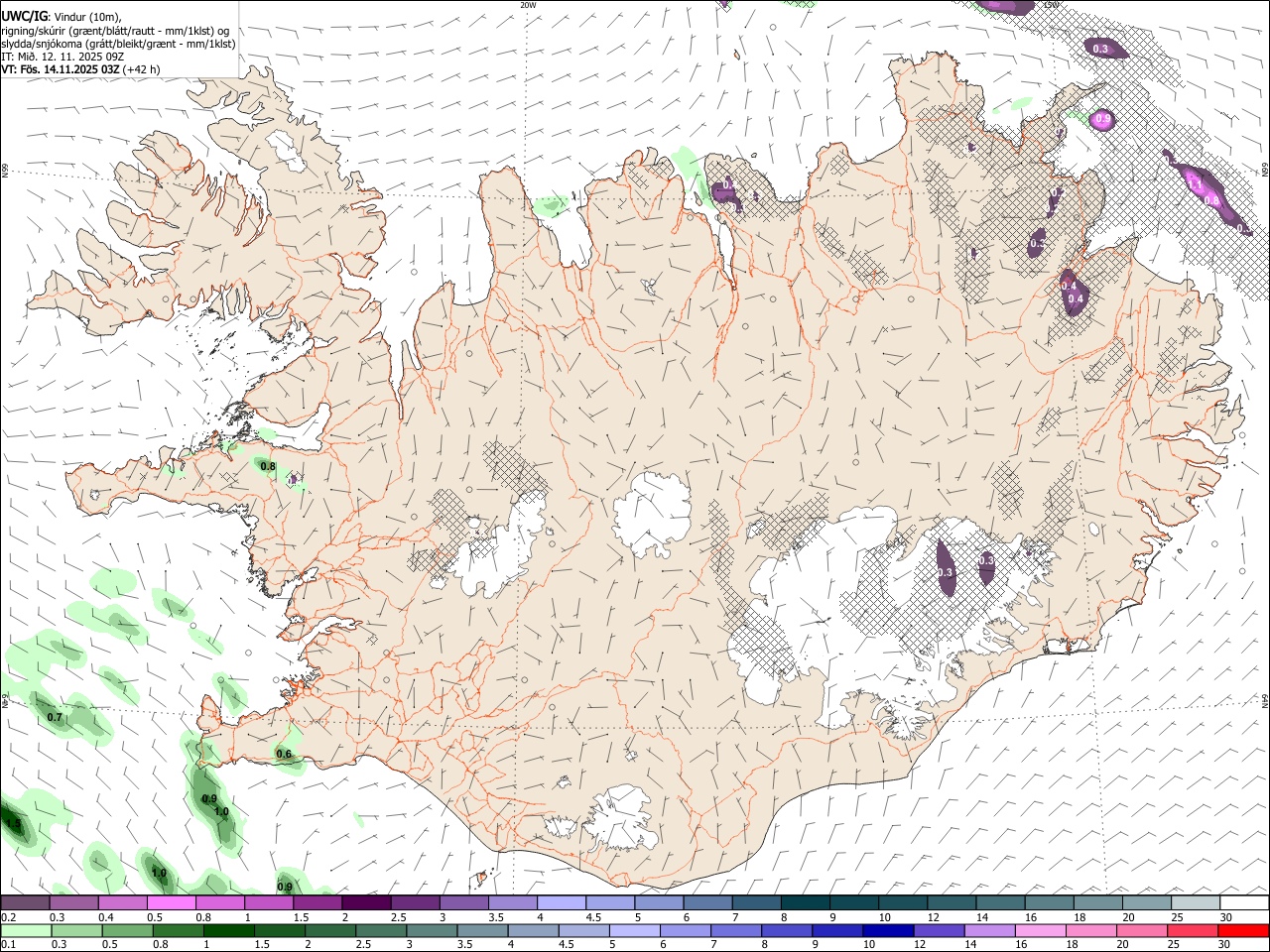Click the salmon-red 25 mm rain swatch
The image size is (1270, 952).
point(1193,930)
